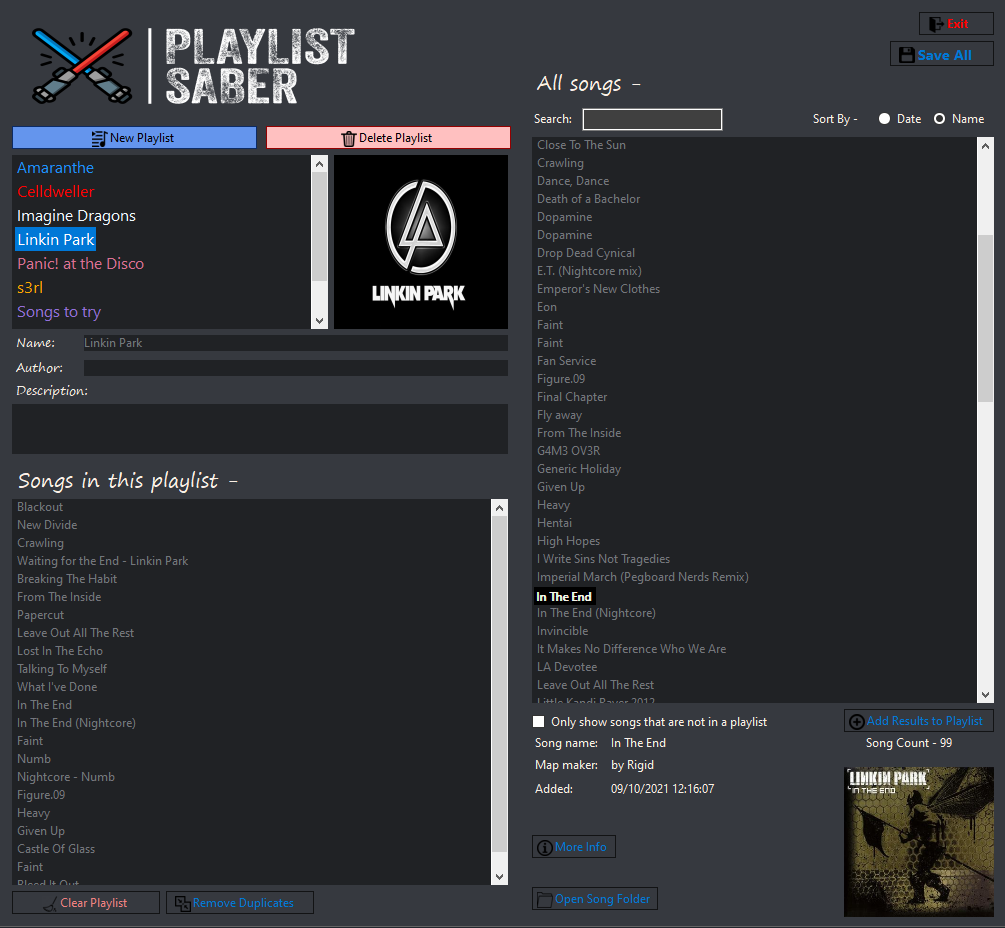Click the Author input field

pos(295,368)
